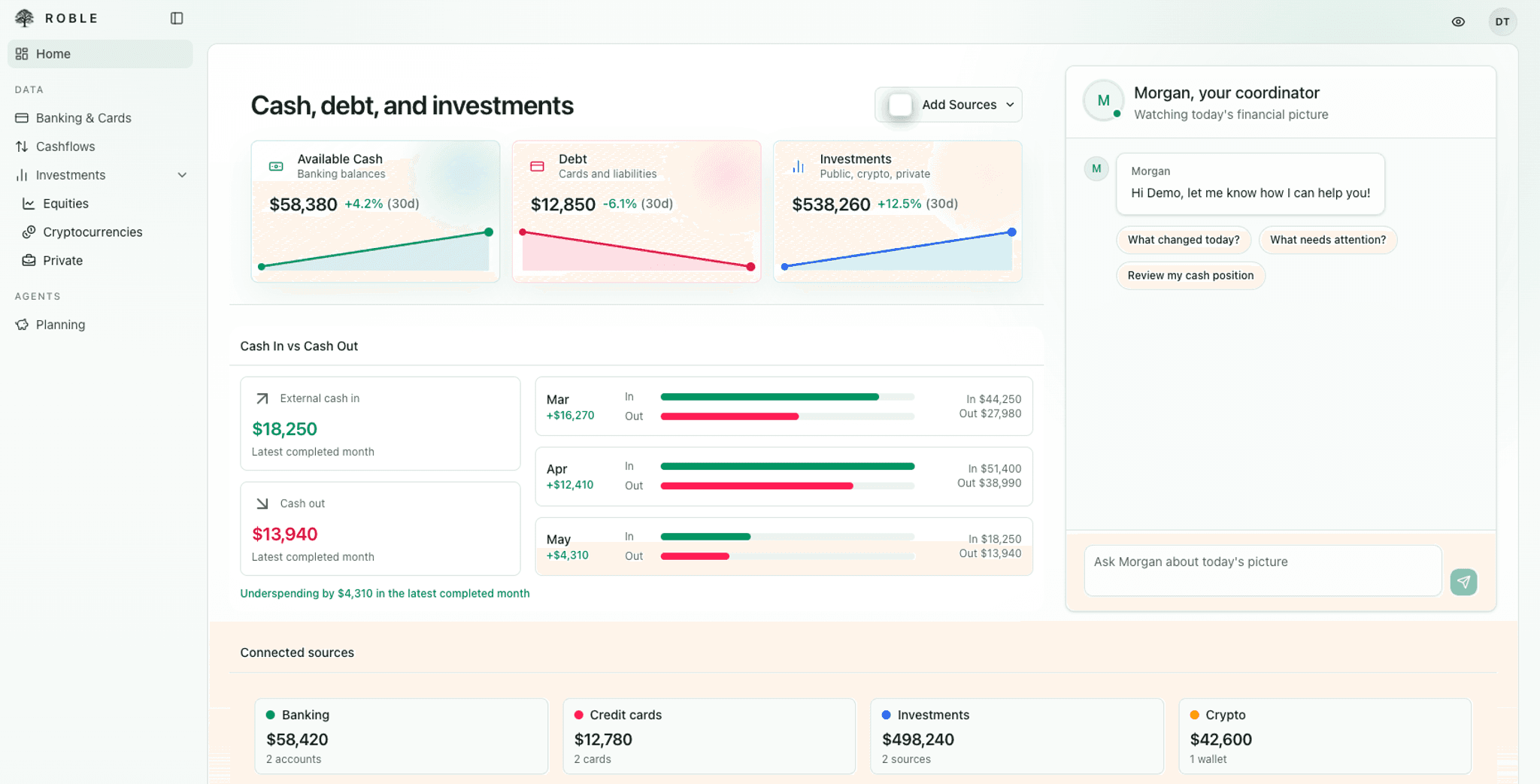1540x784 pixels.
Task: Click Morgan coordinator avatar
Action: point(1103,100)
